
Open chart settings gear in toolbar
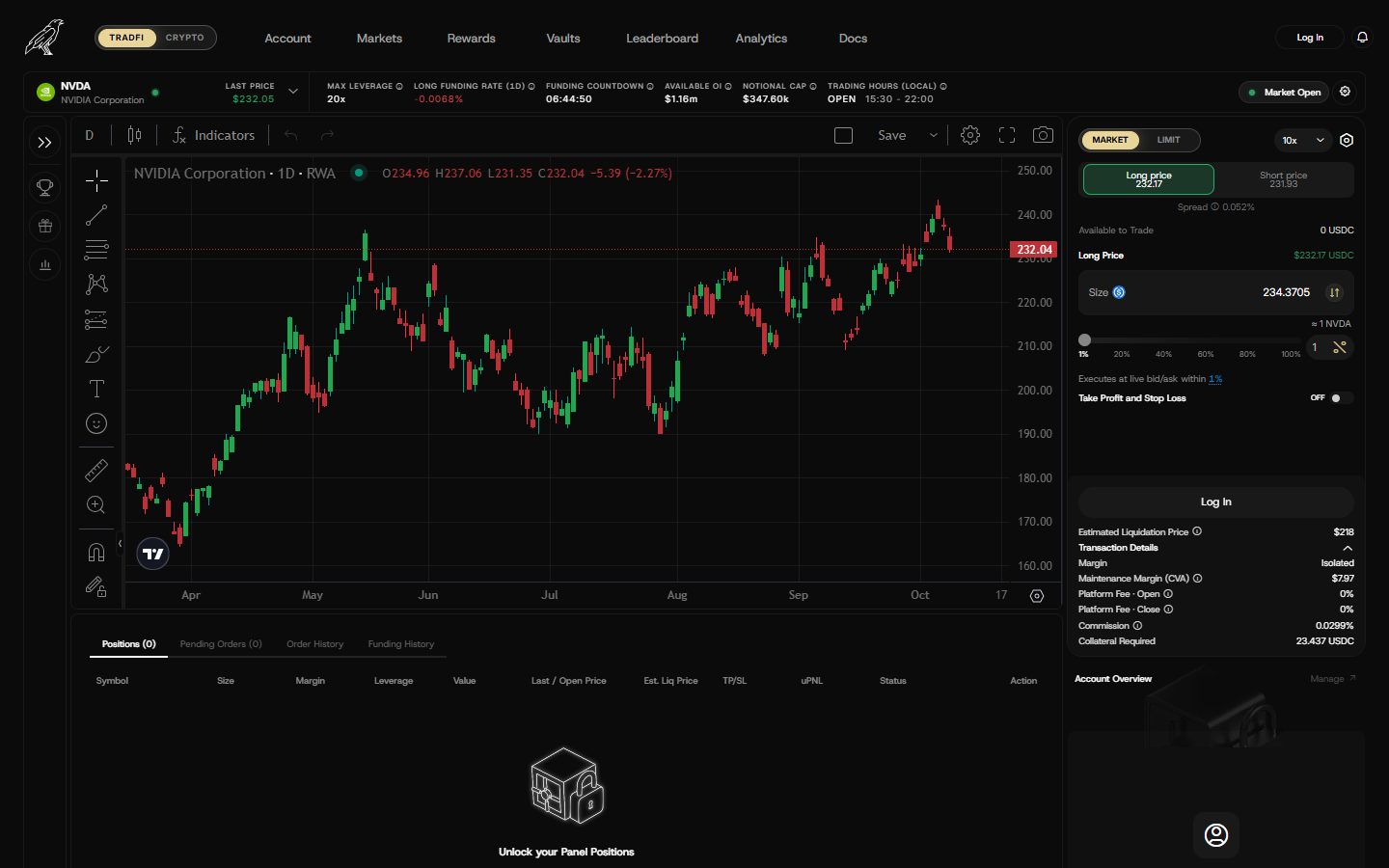970,135
